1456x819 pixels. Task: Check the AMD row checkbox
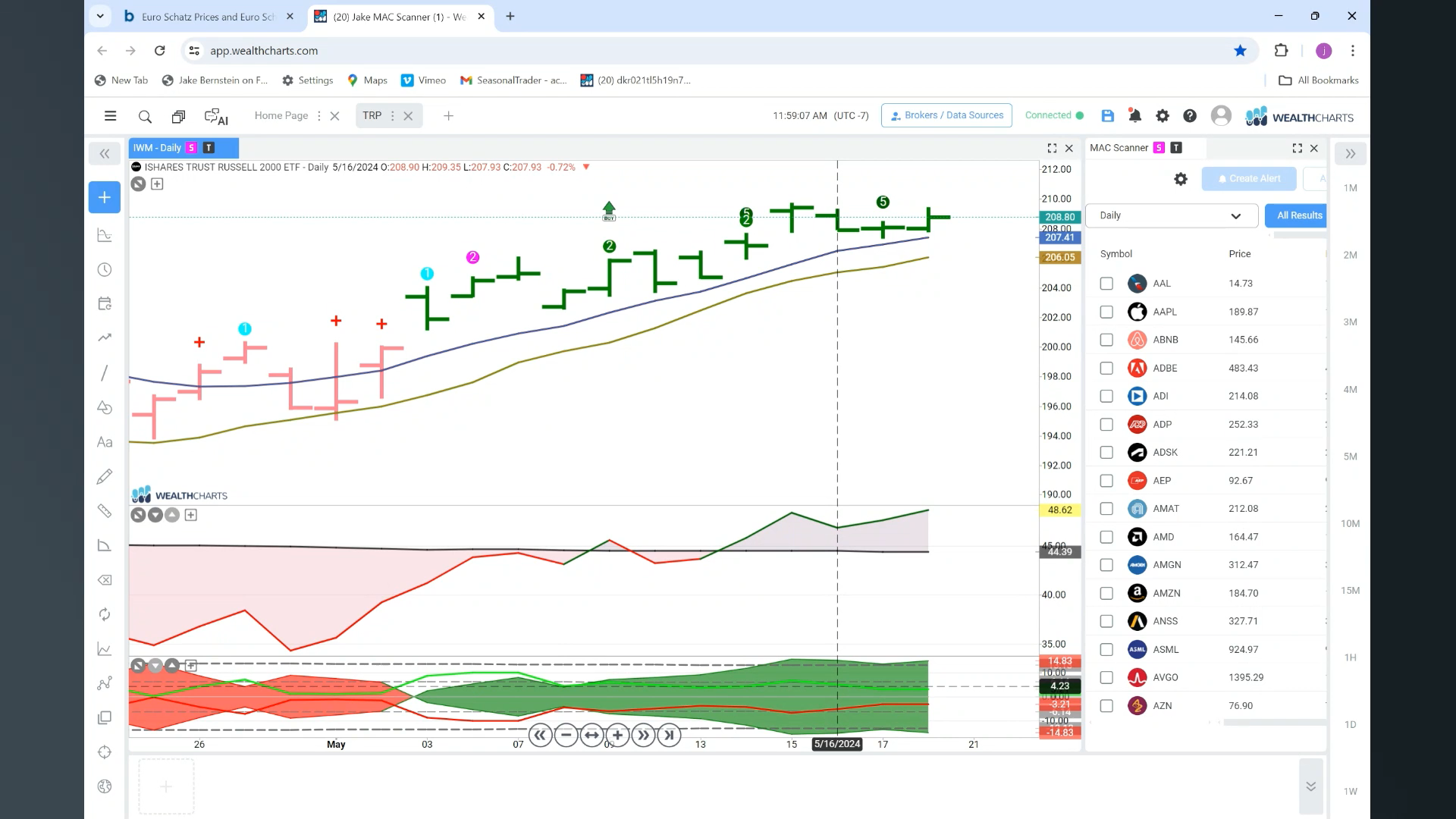coord(1106,537)
